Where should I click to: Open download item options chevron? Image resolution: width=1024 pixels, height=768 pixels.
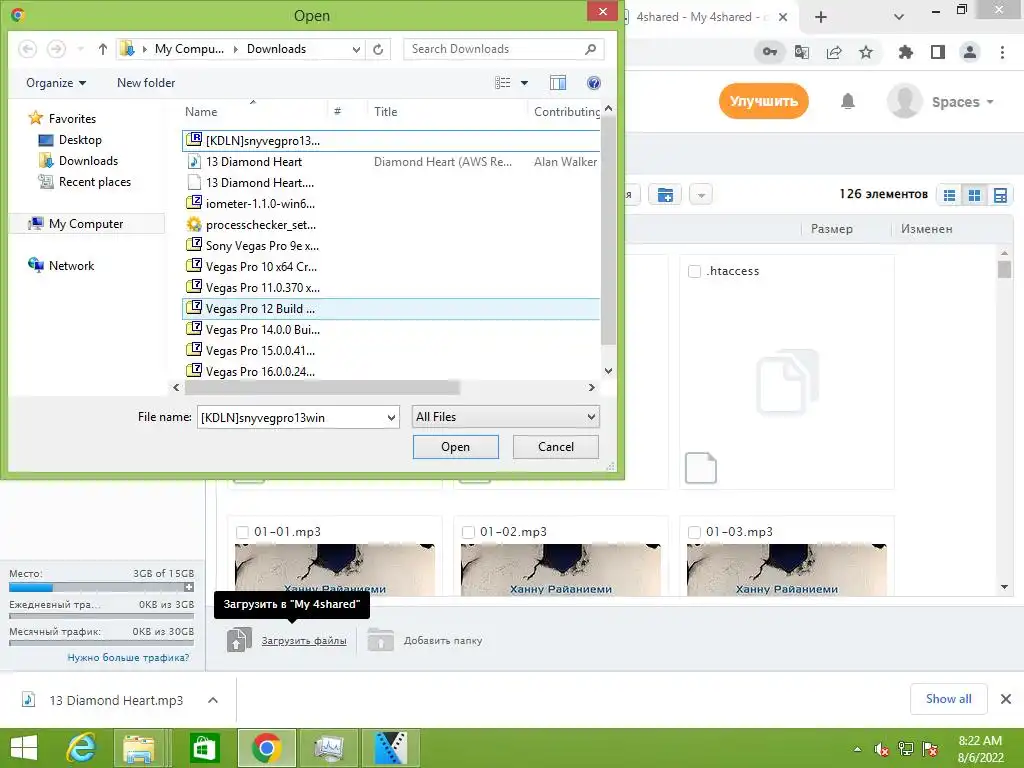[x=213, y=700]
